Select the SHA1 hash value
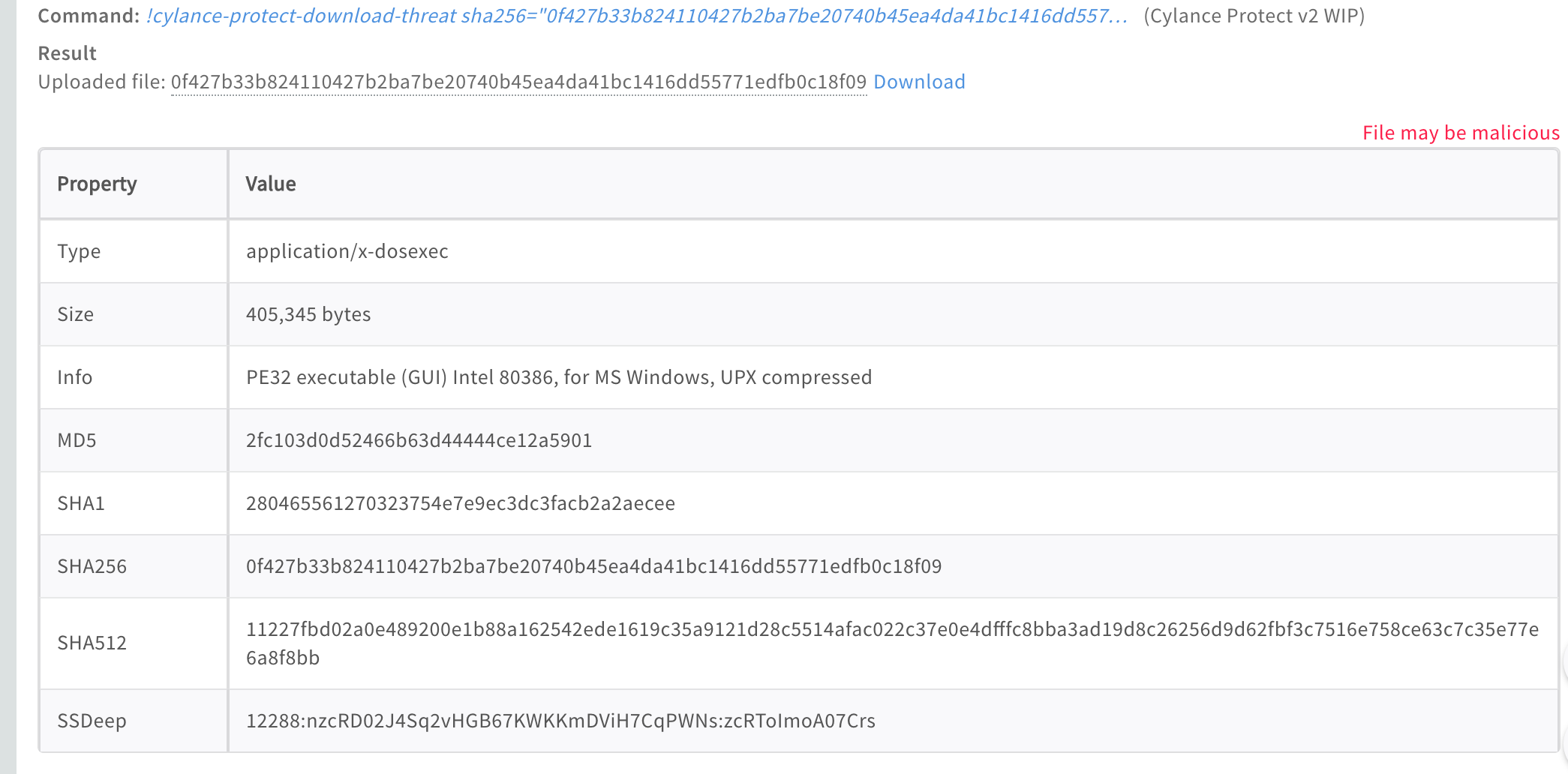 point(460,503)
